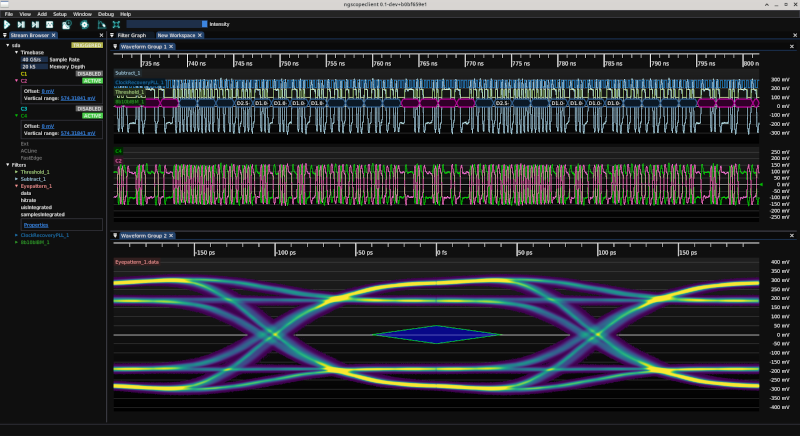
Task: Open the Eyepattern_1 Properties link
Action: click(36, 225)
